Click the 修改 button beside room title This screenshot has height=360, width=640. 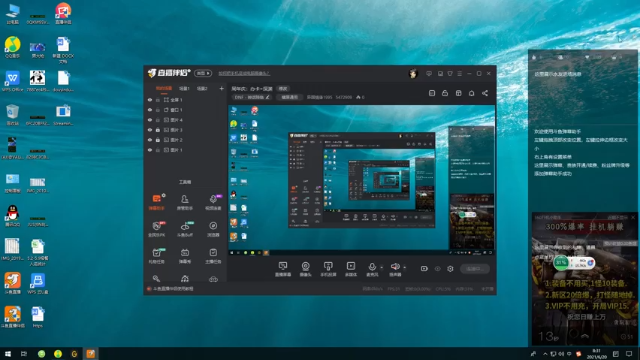283,89
